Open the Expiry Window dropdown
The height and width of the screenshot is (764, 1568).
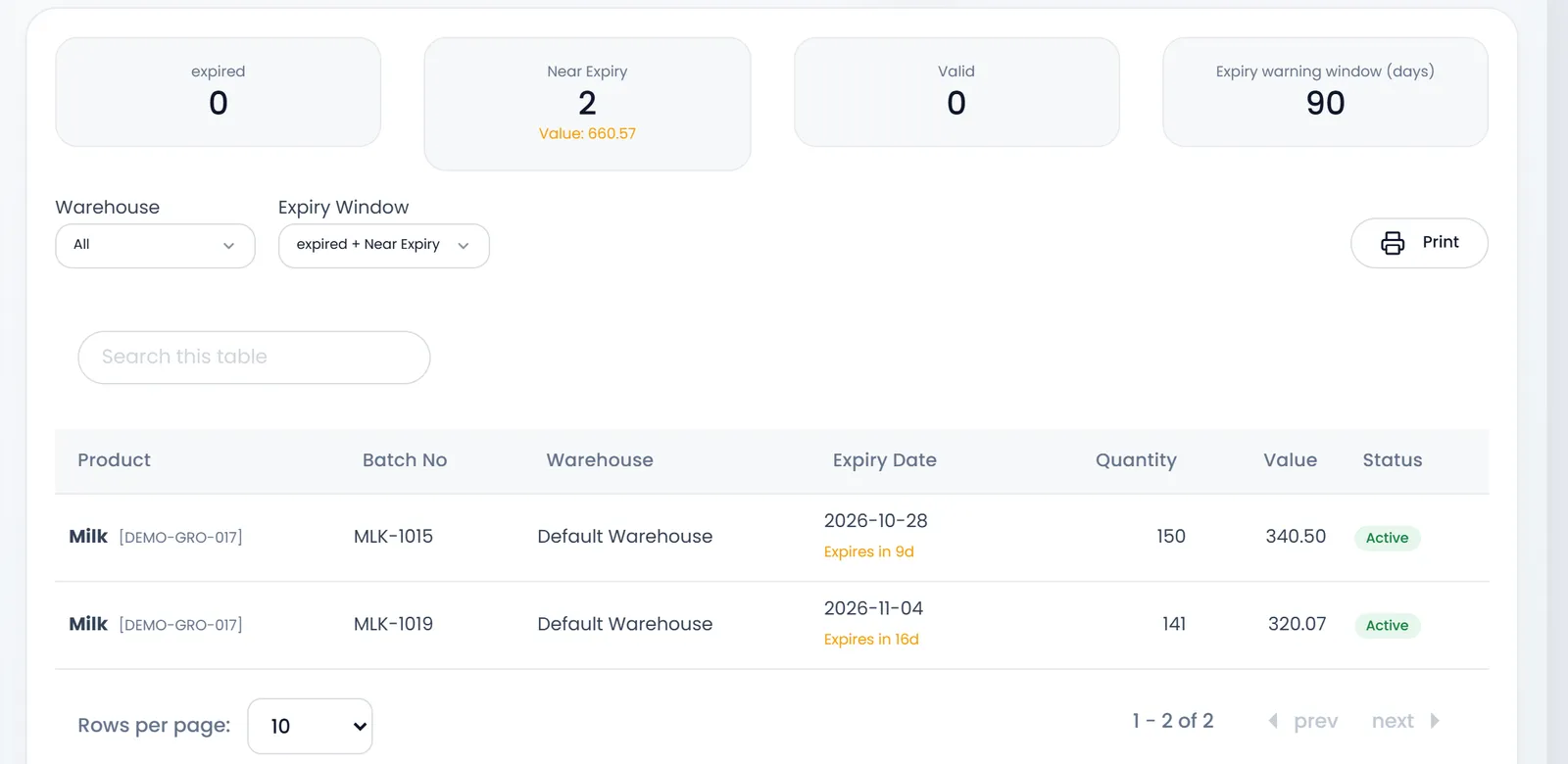click(x=384, y=246)
